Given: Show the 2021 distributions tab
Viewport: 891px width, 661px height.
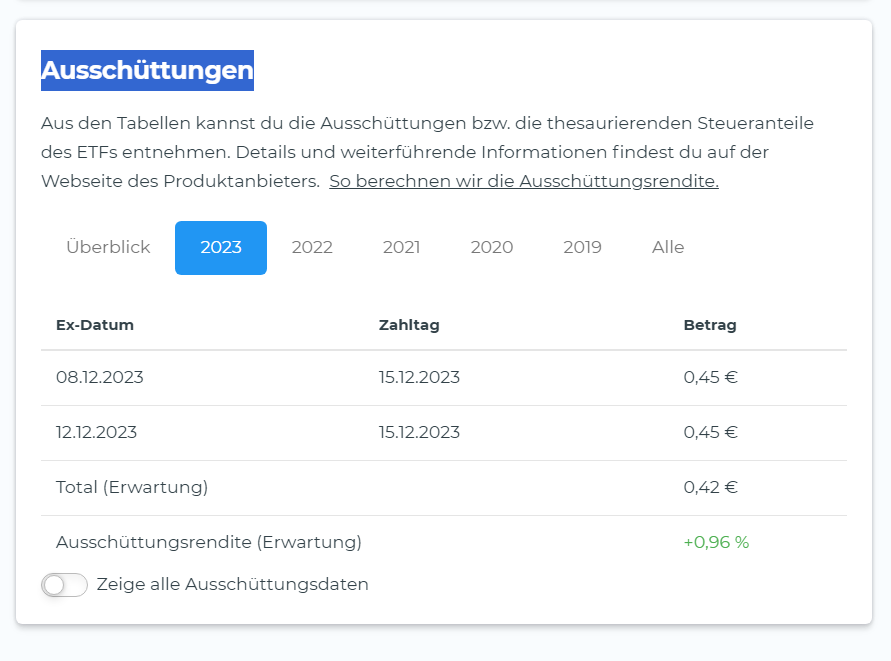Looking at the screenshot, I should [x=401, y=248].
